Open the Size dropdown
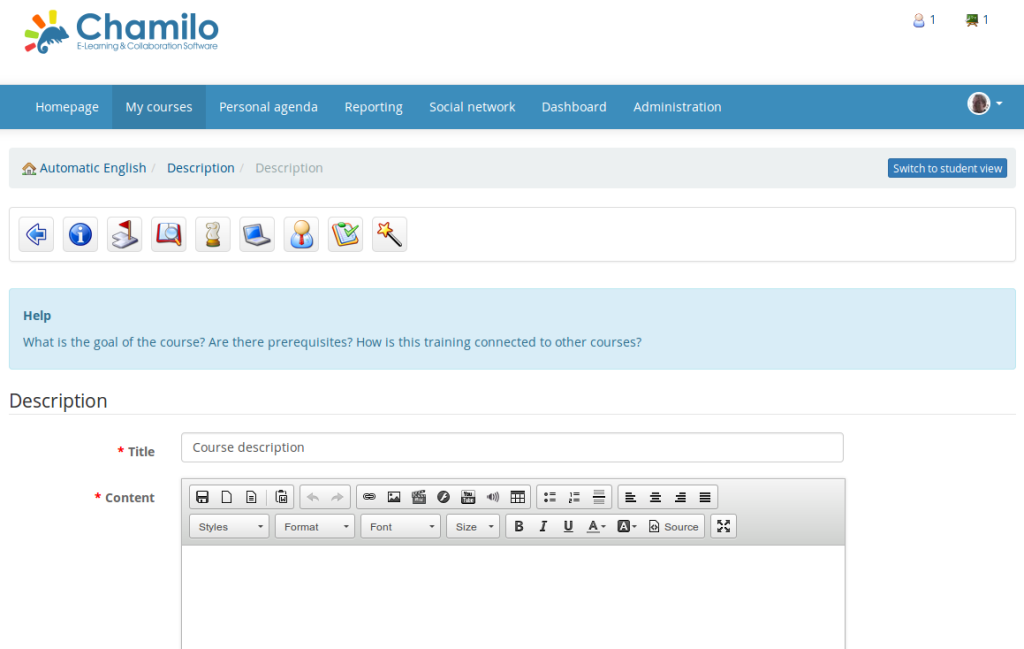The height and width of the screenshot is (649, 1024). coord(473,526)
